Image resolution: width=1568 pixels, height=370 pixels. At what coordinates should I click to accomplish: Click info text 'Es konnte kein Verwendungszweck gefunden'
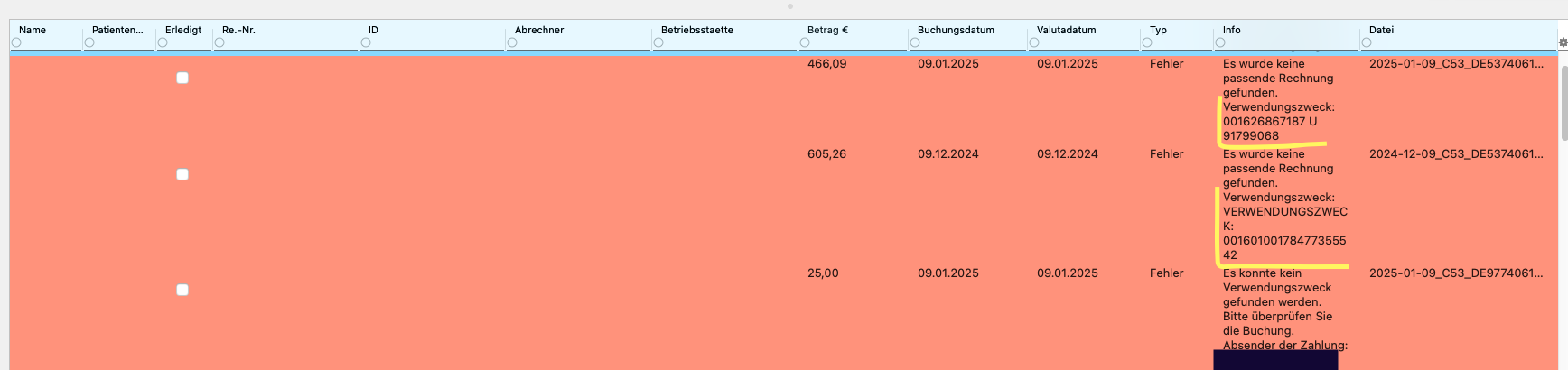(1284, 310)
